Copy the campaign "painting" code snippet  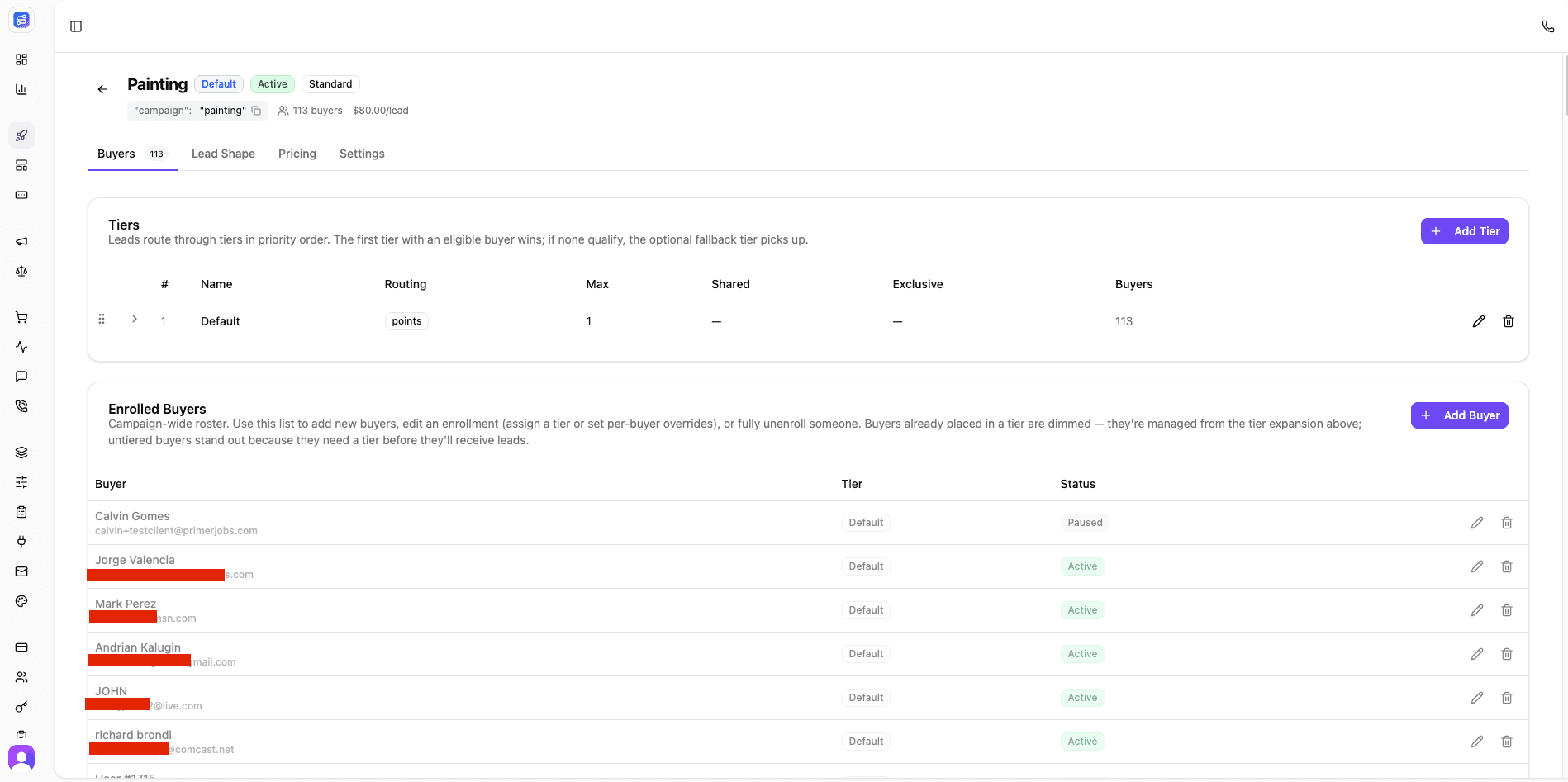[256, 111]
